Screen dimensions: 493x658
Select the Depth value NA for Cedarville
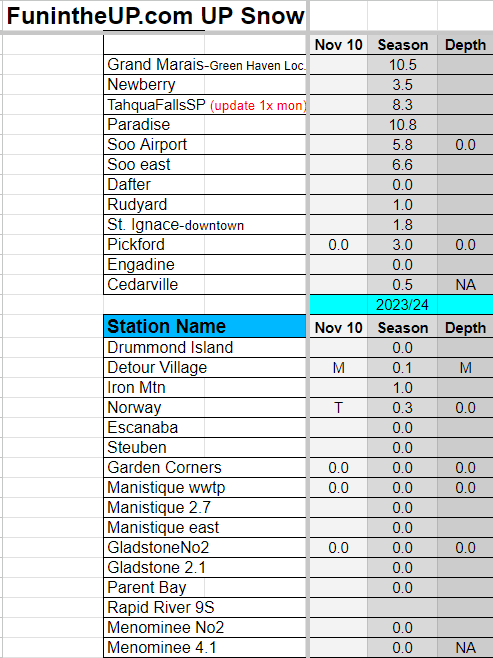tap(465, 285)
